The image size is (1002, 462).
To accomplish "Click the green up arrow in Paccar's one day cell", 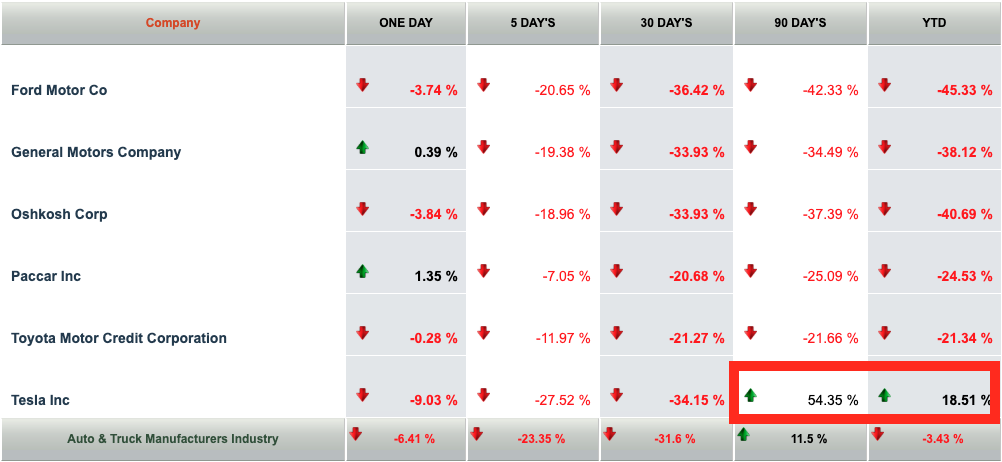I will 362,271.
